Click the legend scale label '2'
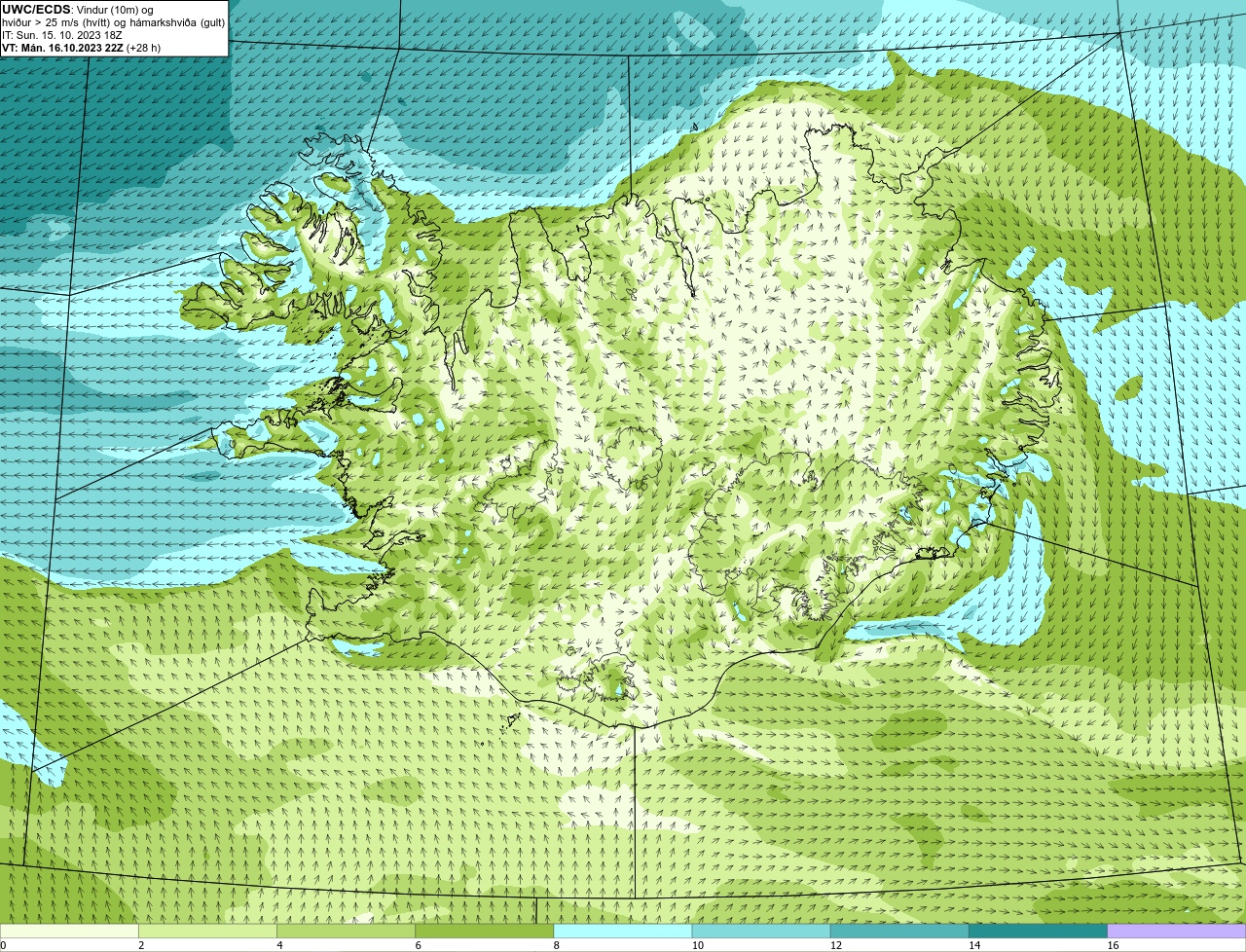This screenshot has width=1246, height=952. pos(141,945)
